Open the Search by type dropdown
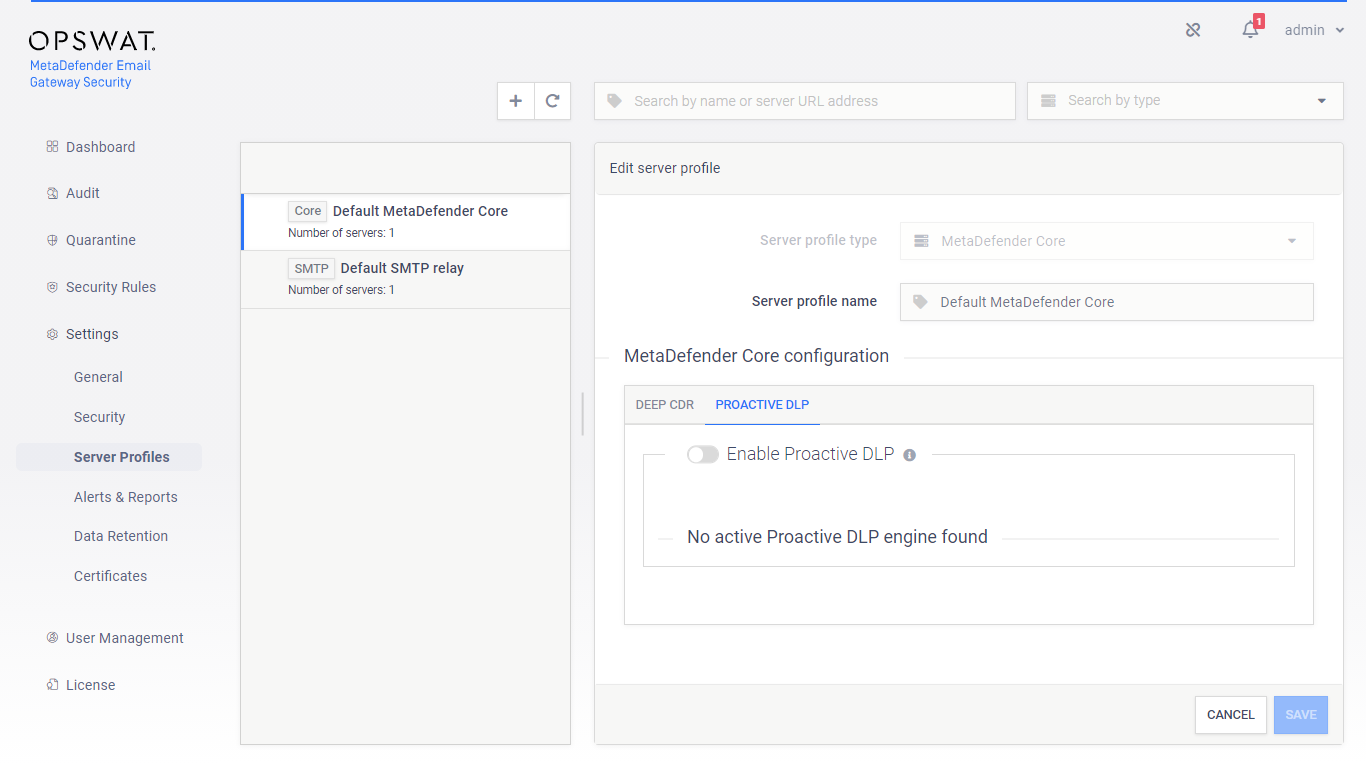This screenshot has height=768, width=1366. pyautogui.click(x=1185, y=101)
